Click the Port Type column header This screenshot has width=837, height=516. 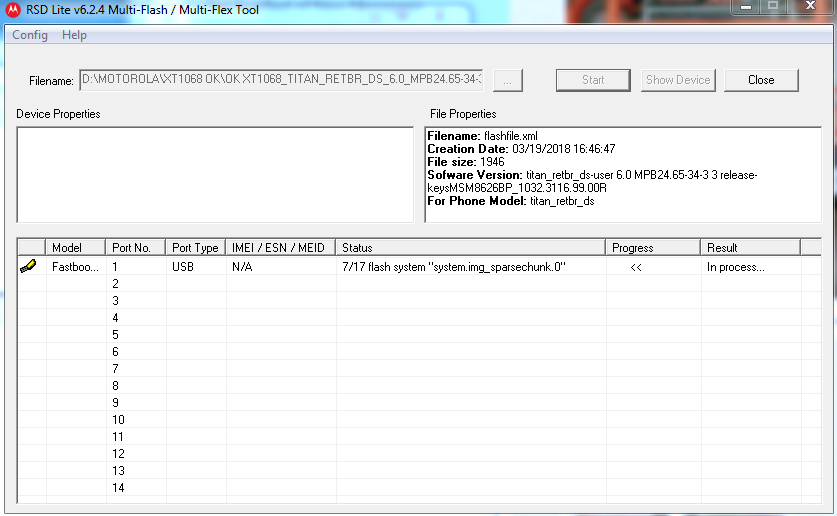point(195,248)
